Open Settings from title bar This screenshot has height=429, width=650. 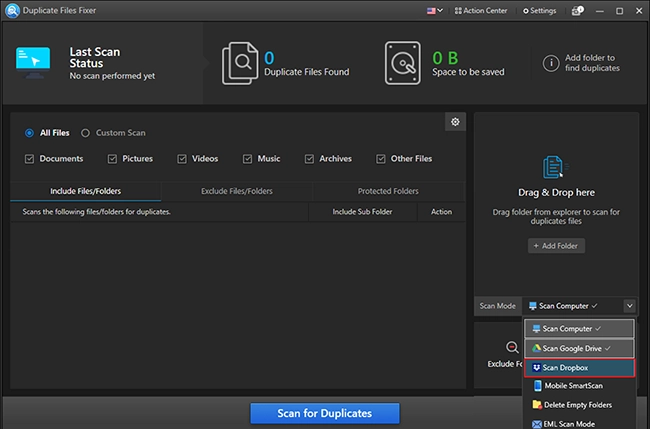(539, 11)
